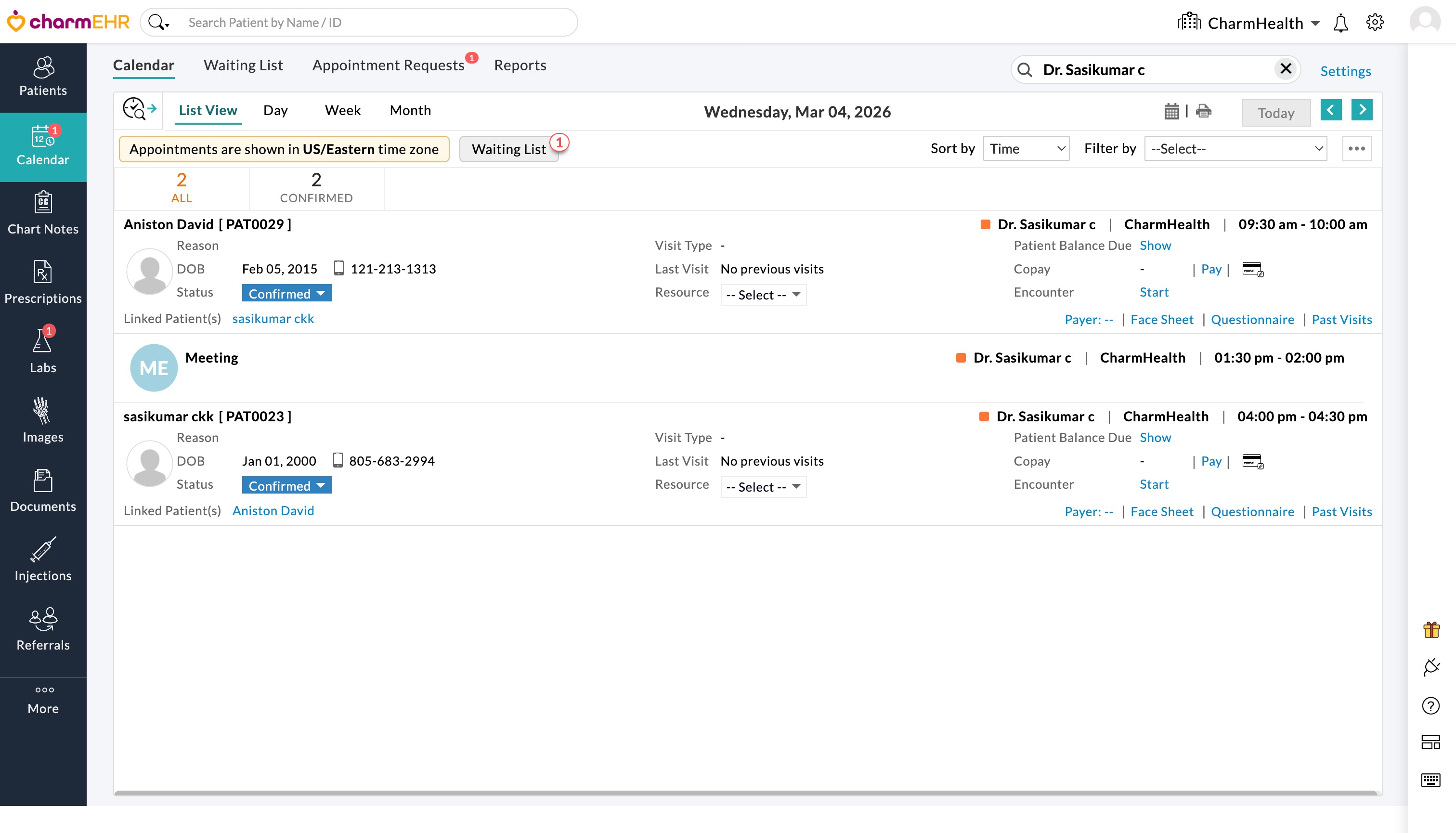Open the Labs sidebar icon
1456x833 pixels.
click(43, 350)
